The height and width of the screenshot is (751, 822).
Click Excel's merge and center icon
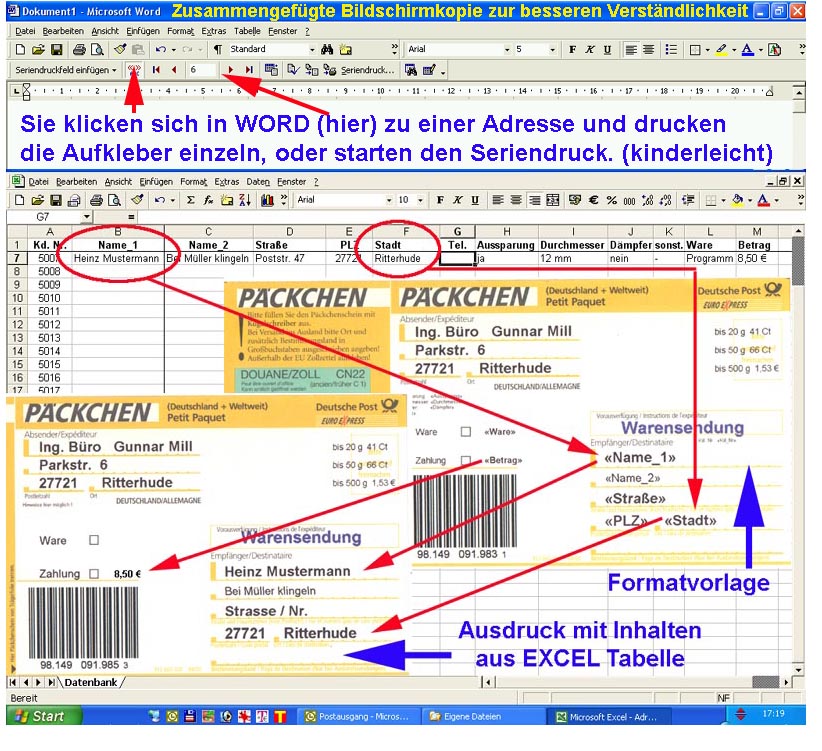coord(553,200)
